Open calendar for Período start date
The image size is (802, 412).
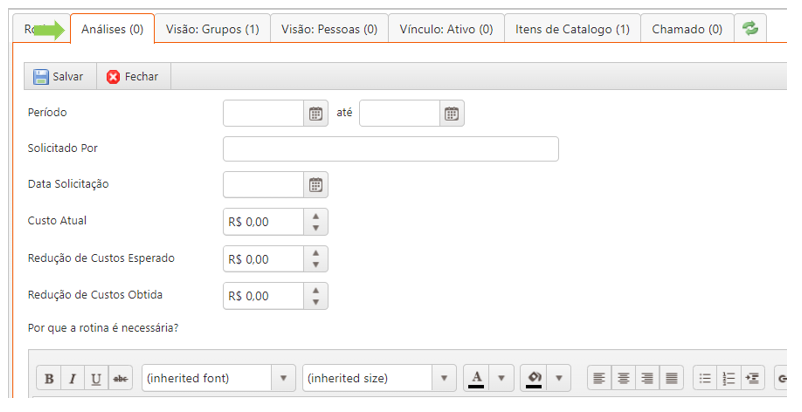(316, 113)
